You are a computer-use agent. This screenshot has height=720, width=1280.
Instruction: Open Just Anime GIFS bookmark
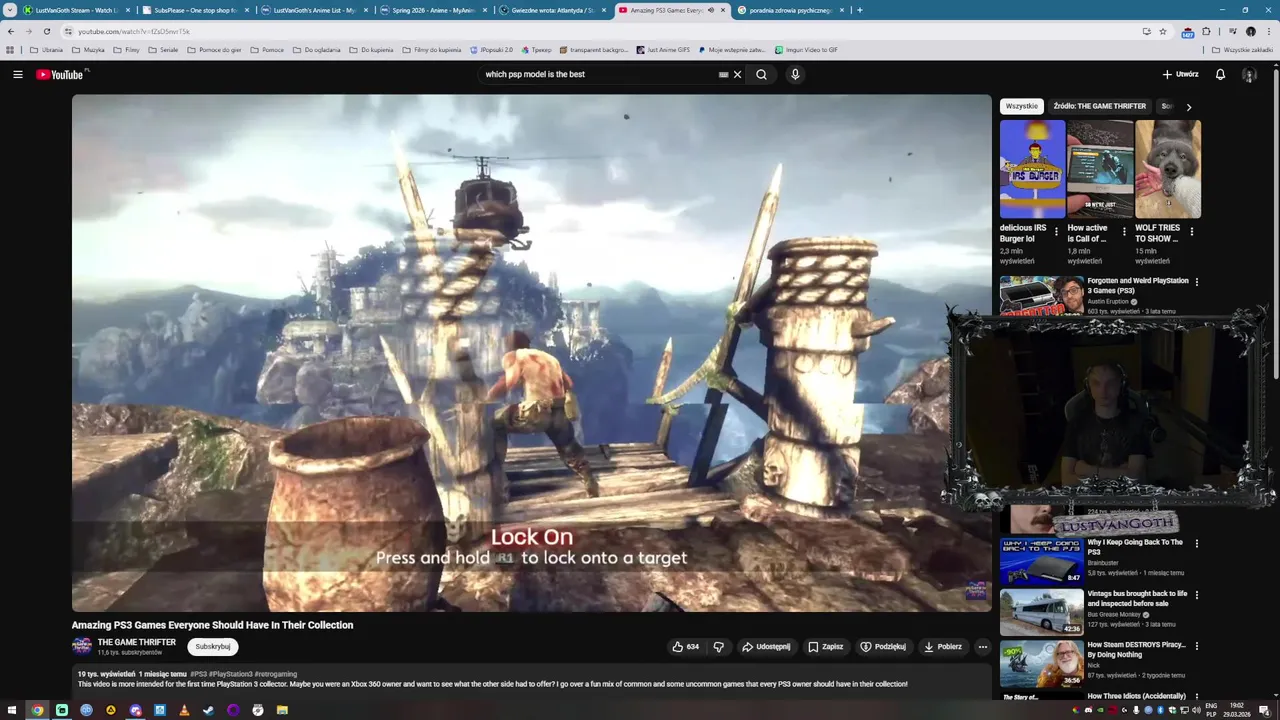tap(662, 50)
